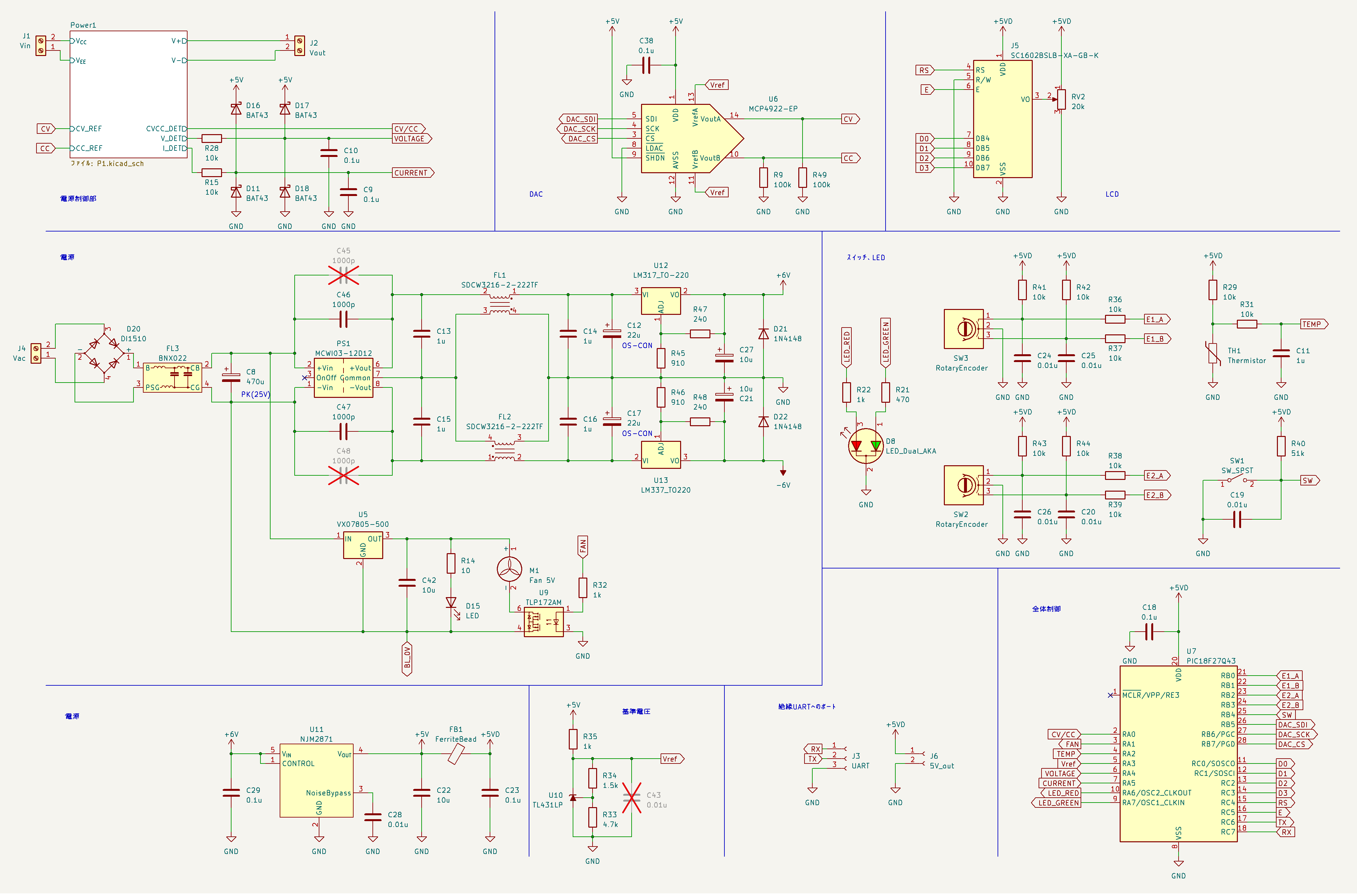Screen dimensions: 1357x896
Task: Select resistor R28 10k
Action: [x=212, y=138]
